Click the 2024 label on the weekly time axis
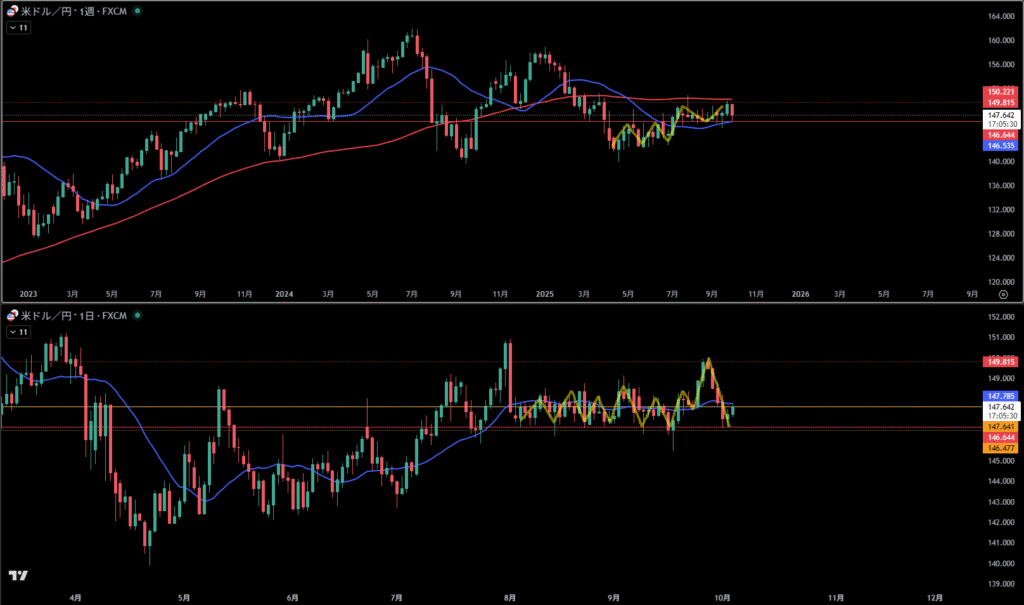 click(x=284, y=294)
